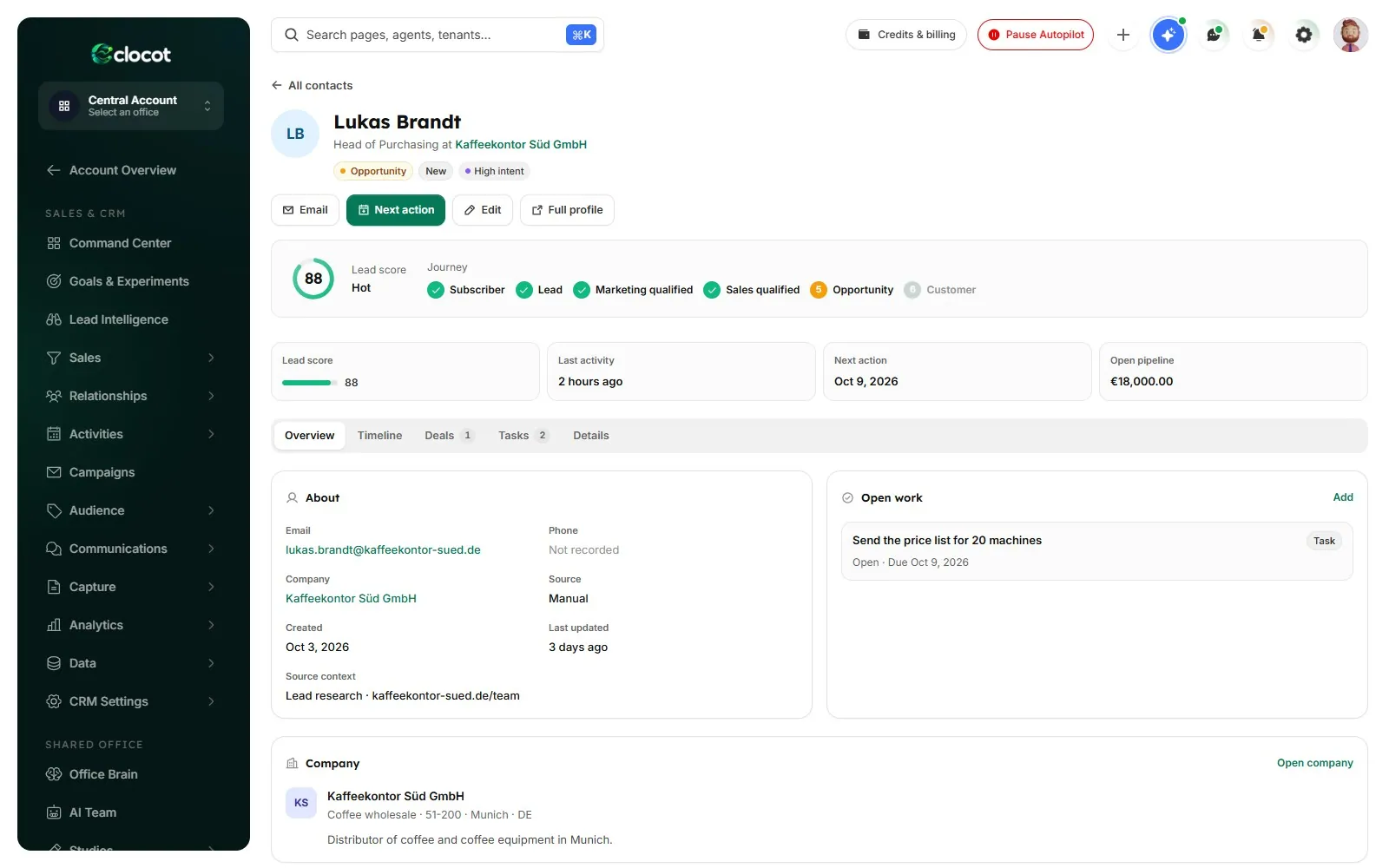Click the Account Overview back arrow
1389x868 pixels.
[54, 170]
